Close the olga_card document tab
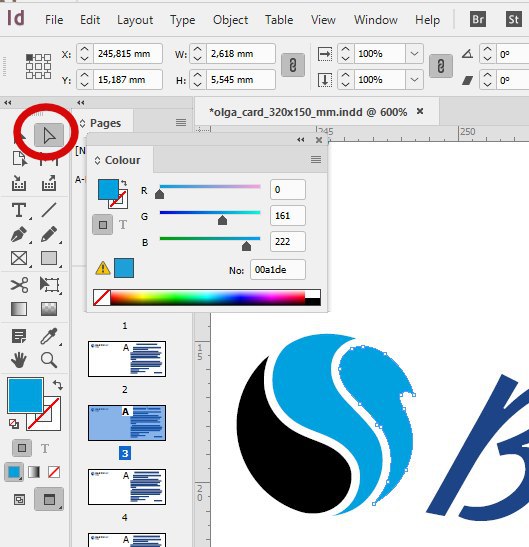 pos(420,111)
